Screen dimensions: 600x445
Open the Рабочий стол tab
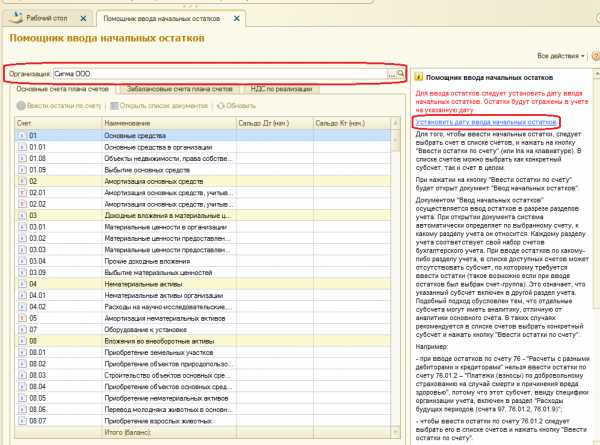48,20
